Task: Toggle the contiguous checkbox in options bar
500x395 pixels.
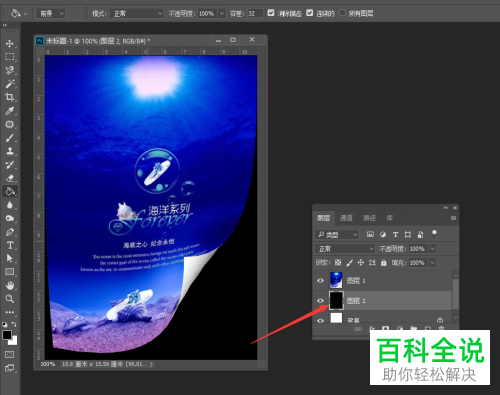Action: click(x=310, y=13)
